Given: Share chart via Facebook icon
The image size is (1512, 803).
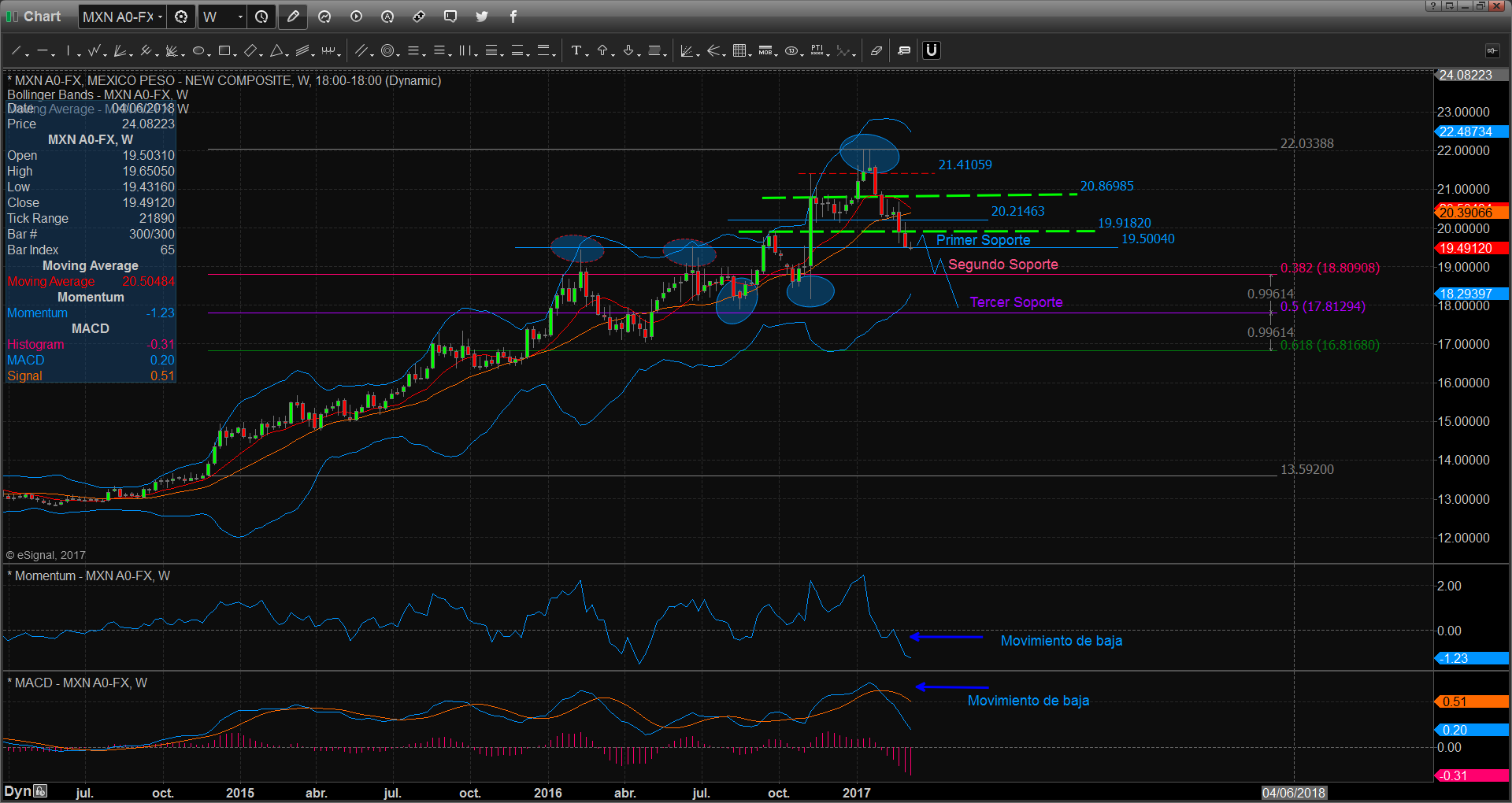Looking at the screenshot, I should coord(513,17).
